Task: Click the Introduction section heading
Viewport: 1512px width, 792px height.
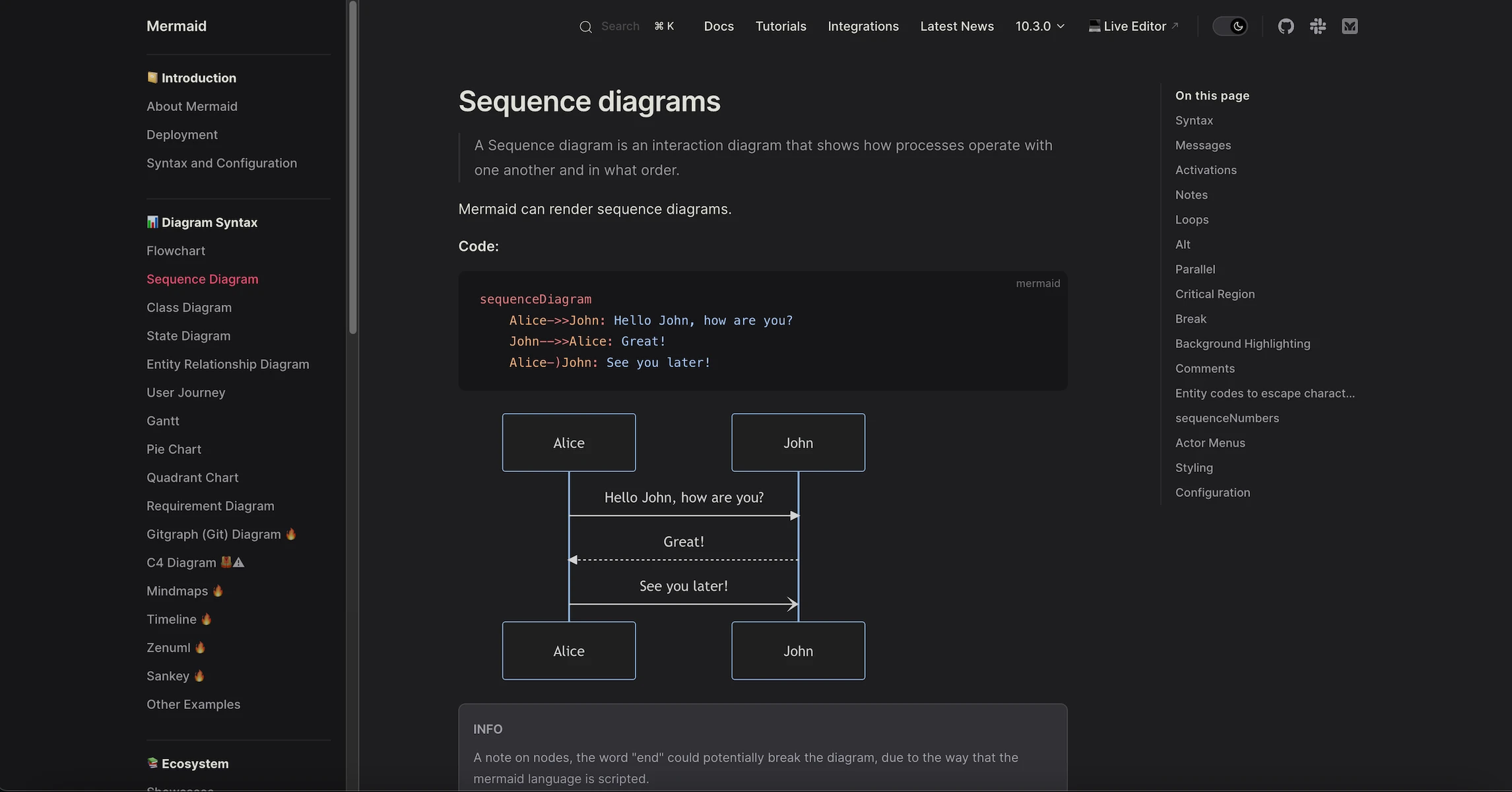Action: tap(191, 78)
